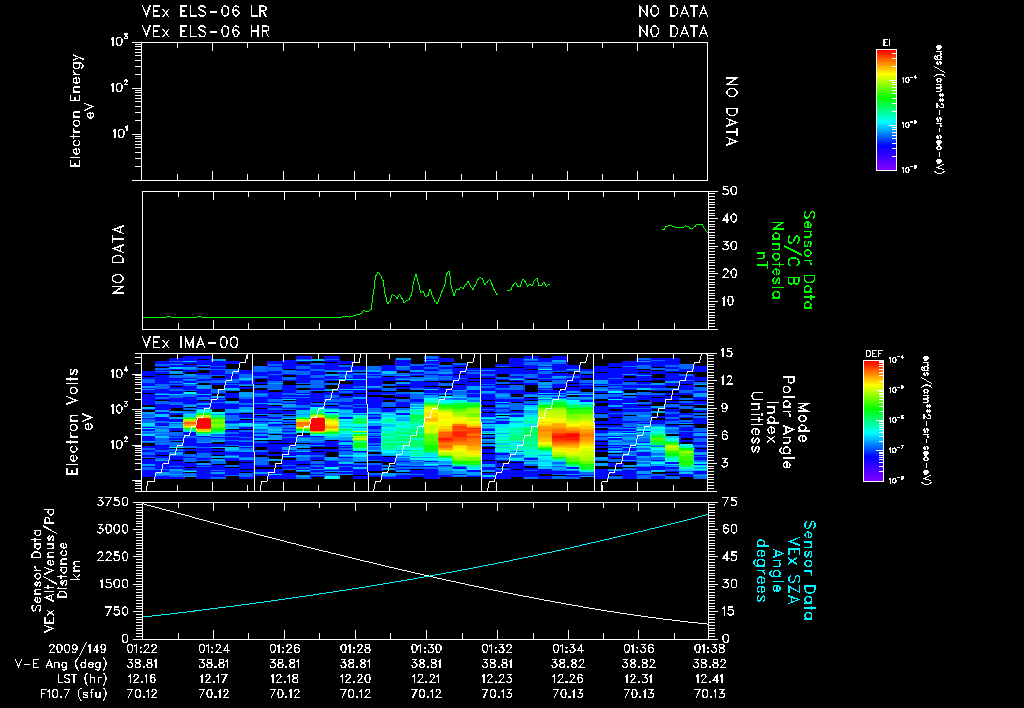Click the 'Electron Energy eV' axis label
The image size is (1024, 708).
click(83, 110)
